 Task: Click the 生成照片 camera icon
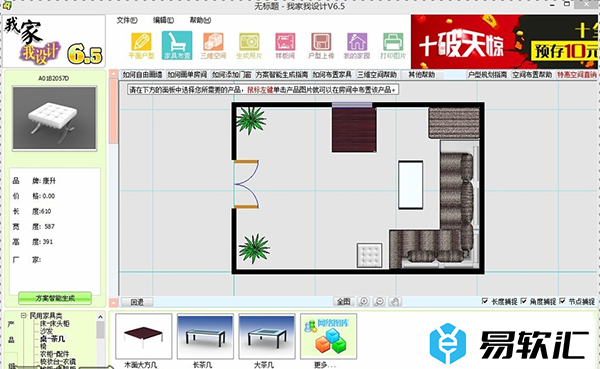pos(249,46)
